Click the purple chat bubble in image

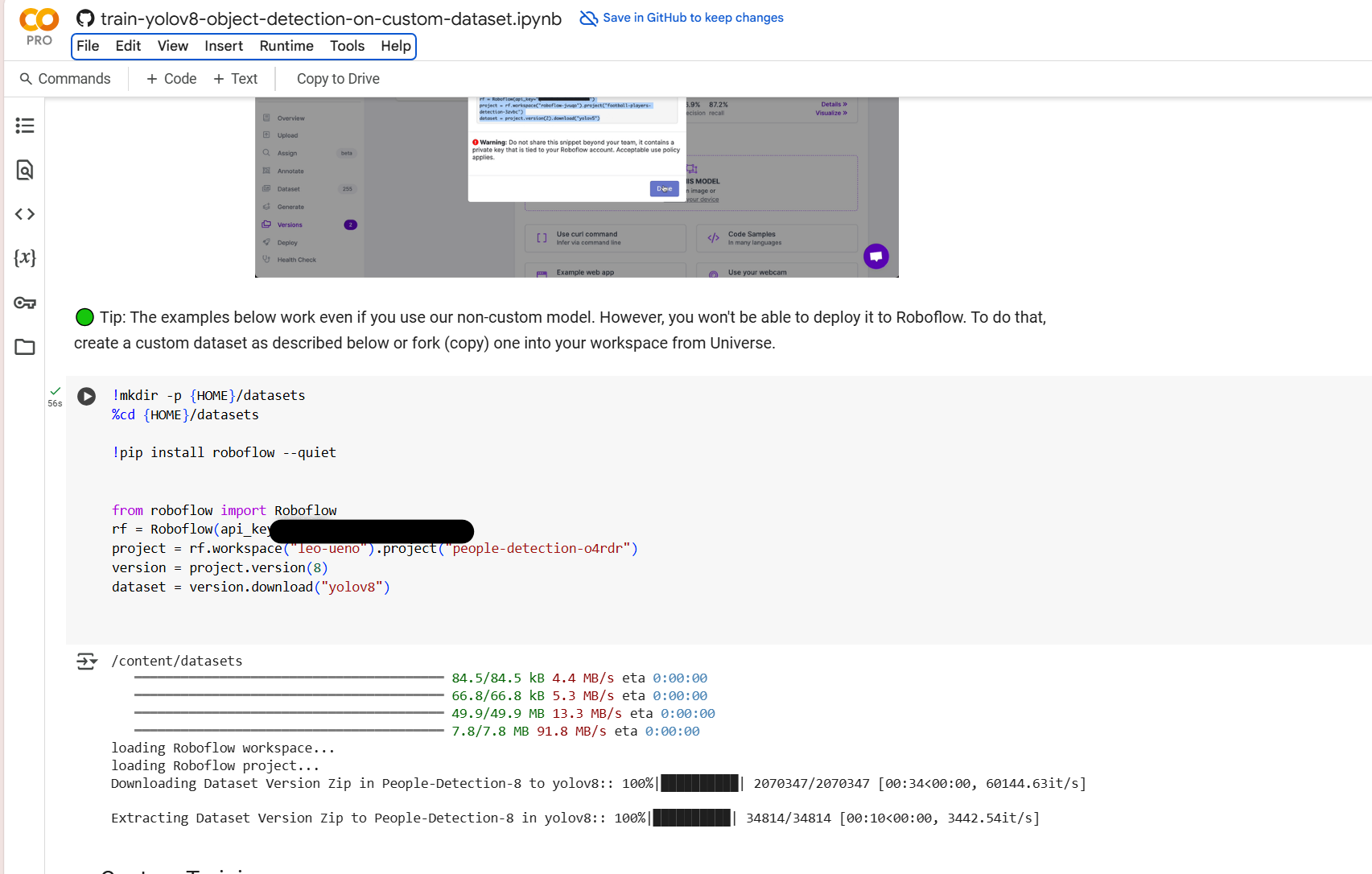[876, 256]
